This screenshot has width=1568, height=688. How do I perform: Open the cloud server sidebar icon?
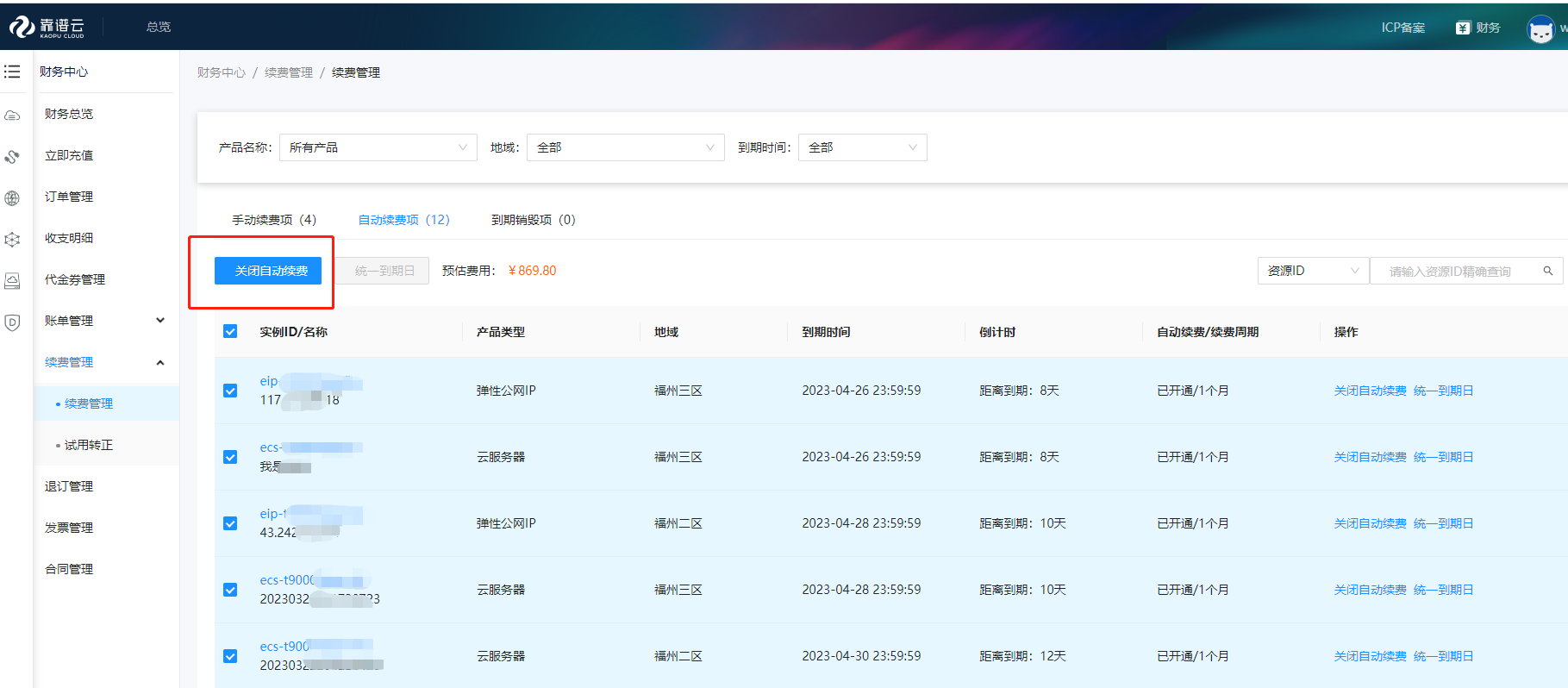click(12, 116)
